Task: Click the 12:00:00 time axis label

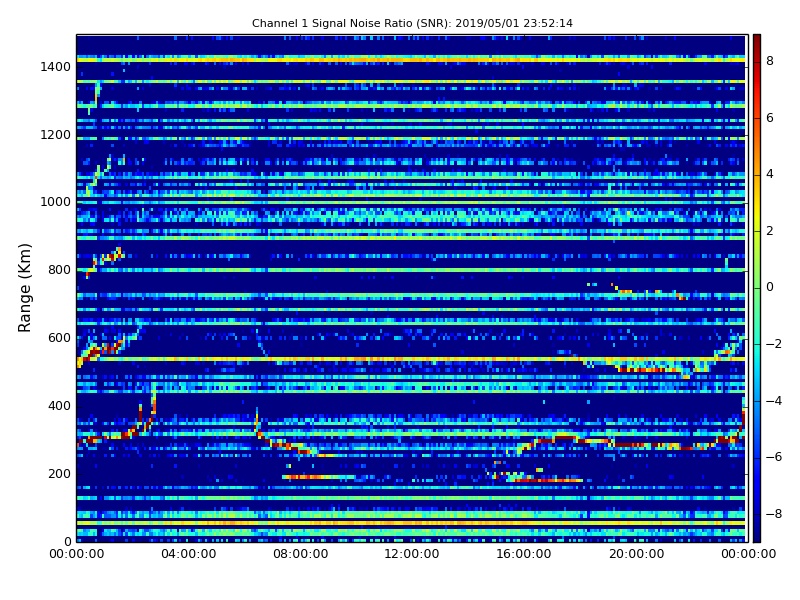Action: click(412, 554)
